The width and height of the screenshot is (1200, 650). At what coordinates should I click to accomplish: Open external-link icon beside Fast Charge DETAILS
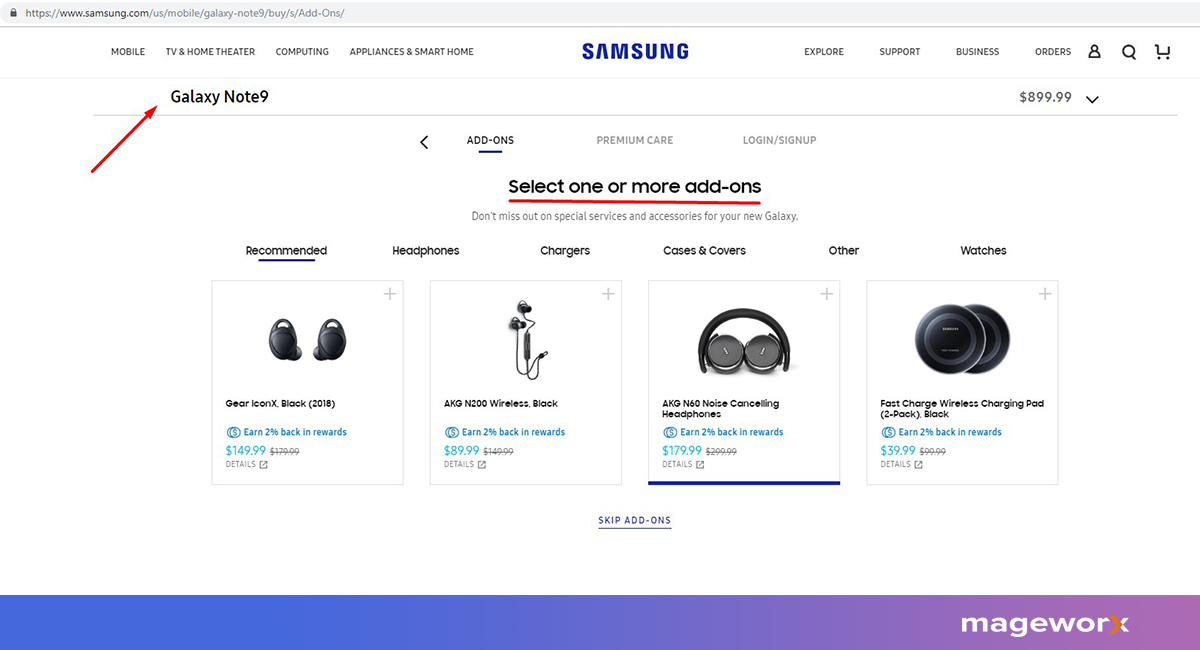[x=918, y=464]
